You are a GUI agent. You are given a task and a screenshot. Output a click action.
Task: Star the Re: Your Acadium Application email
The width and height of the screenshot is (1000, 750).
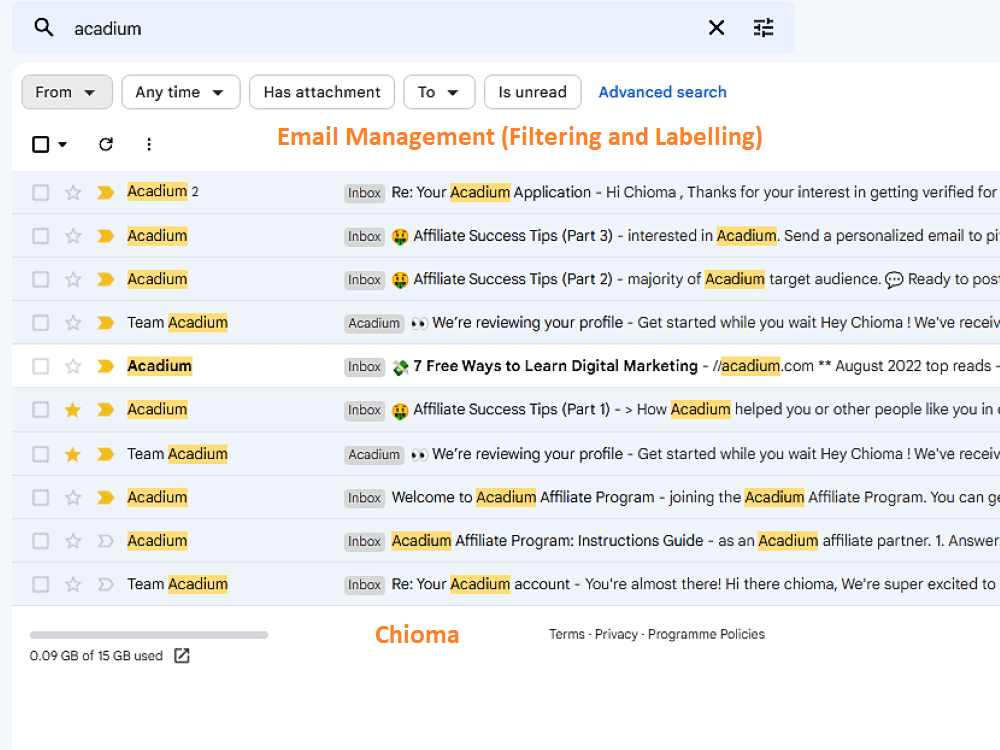(73, 192)
